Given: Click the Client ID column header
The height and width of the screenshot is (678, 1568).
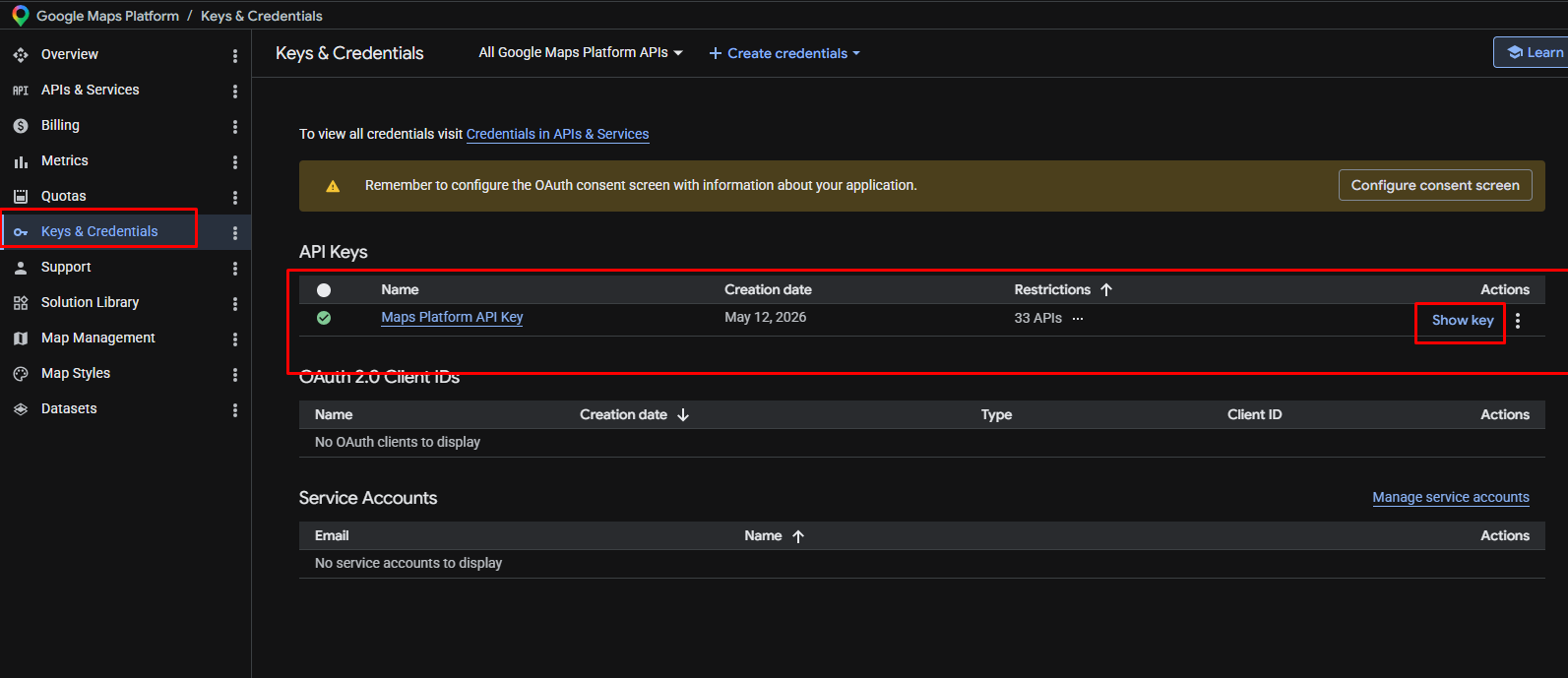Looking at the screenshot, I should coord(1254,415).
